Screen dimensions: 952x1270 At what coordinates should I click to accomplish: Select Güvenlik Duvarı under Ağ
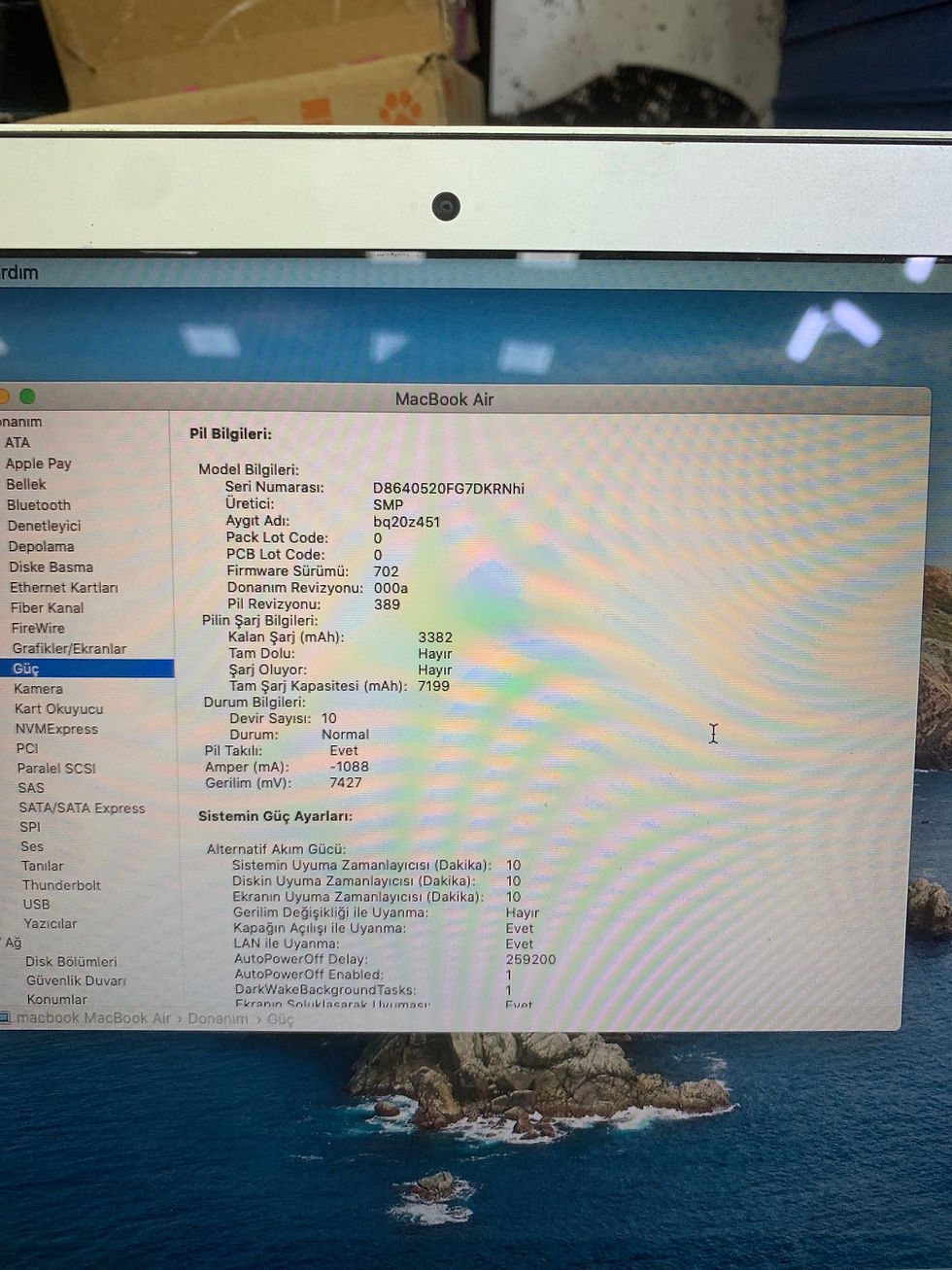tap(76, 981)
